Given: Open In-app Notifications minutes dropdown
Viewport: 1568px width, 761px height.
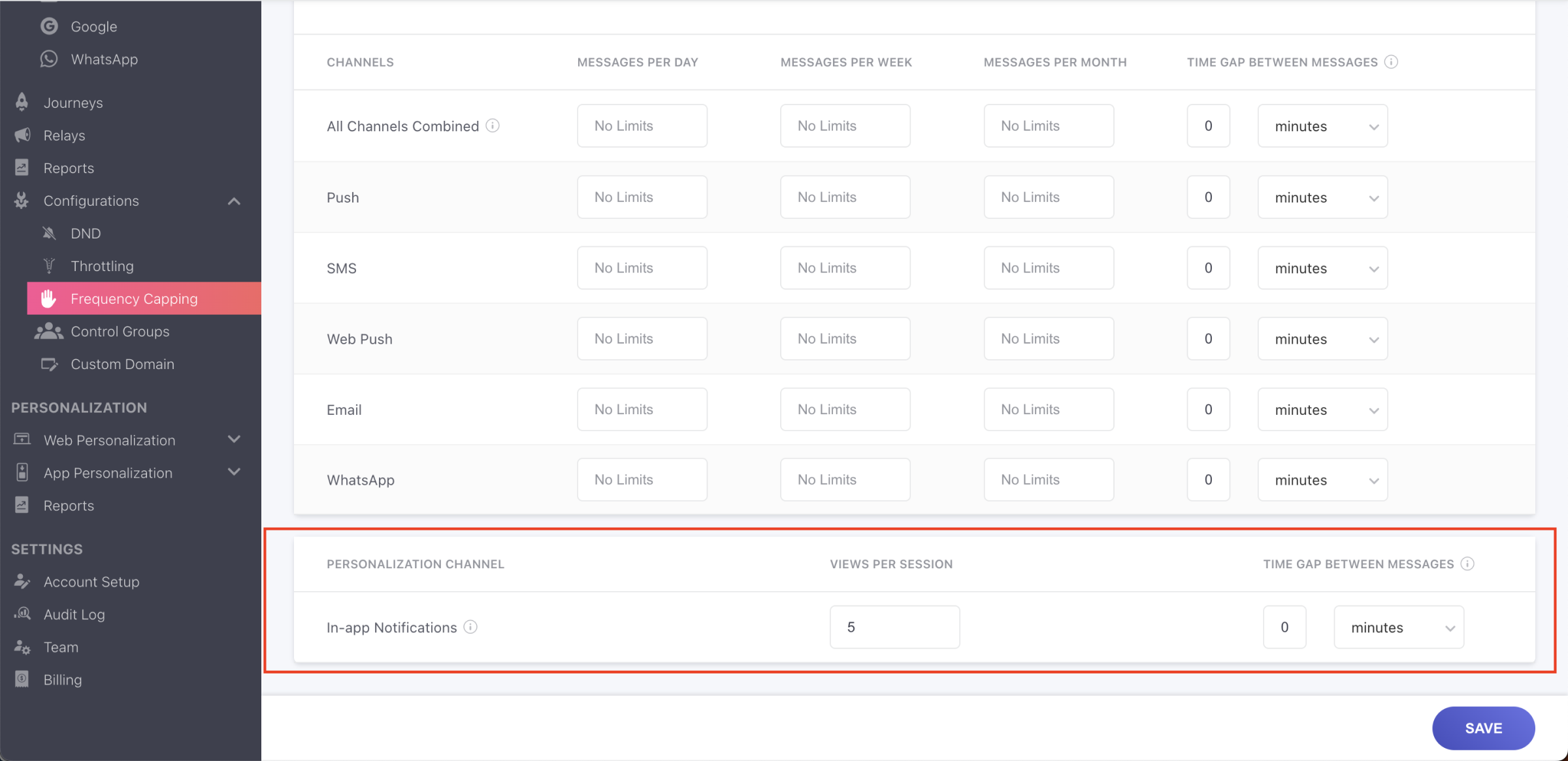Looking at the screenshot, I should point(1398,627).
